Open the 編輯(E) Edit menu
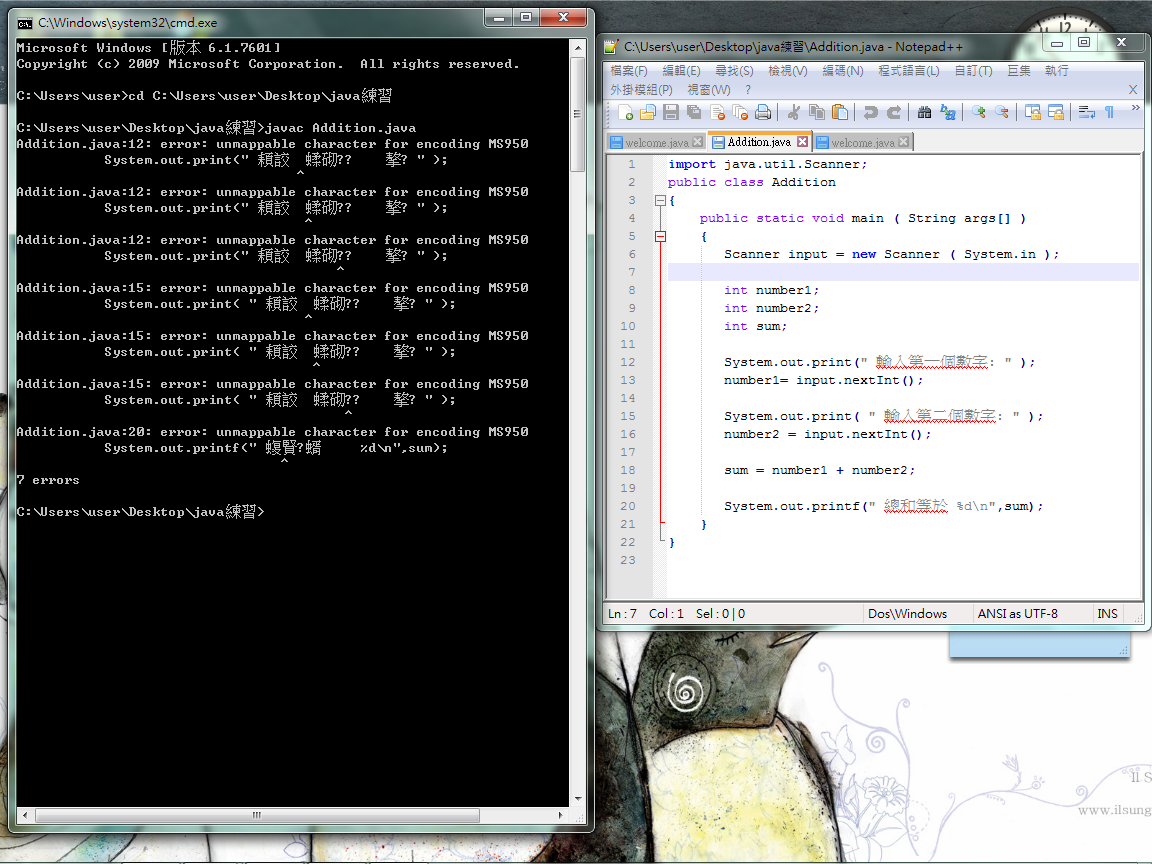This screenshot has height=864, width=1152. (x=681, y=71)
